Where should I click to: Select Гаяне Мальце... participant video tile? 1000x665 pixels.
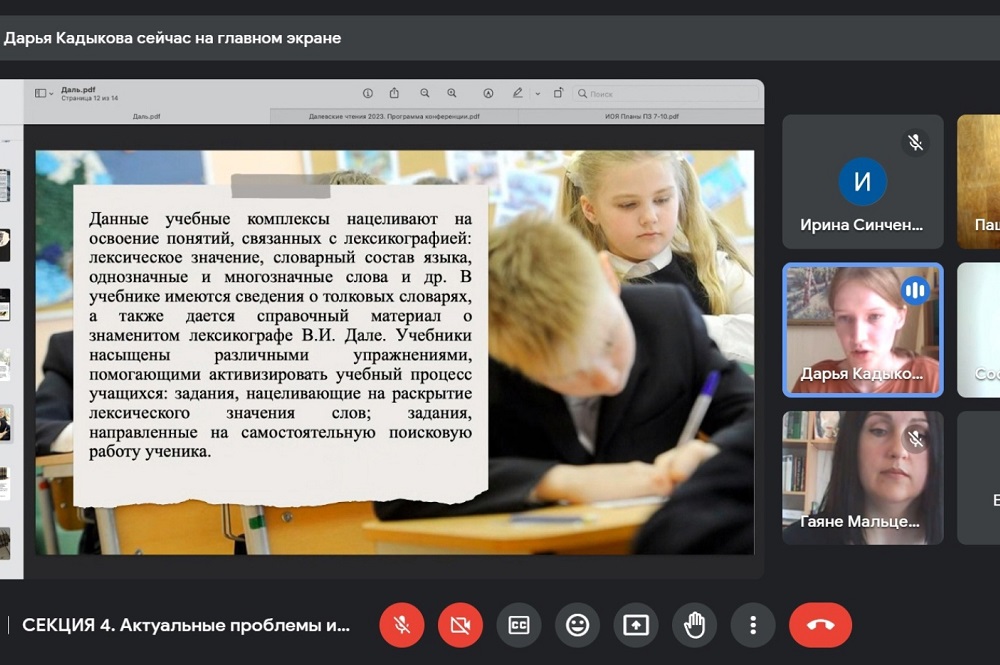click(x=862, y=477)
